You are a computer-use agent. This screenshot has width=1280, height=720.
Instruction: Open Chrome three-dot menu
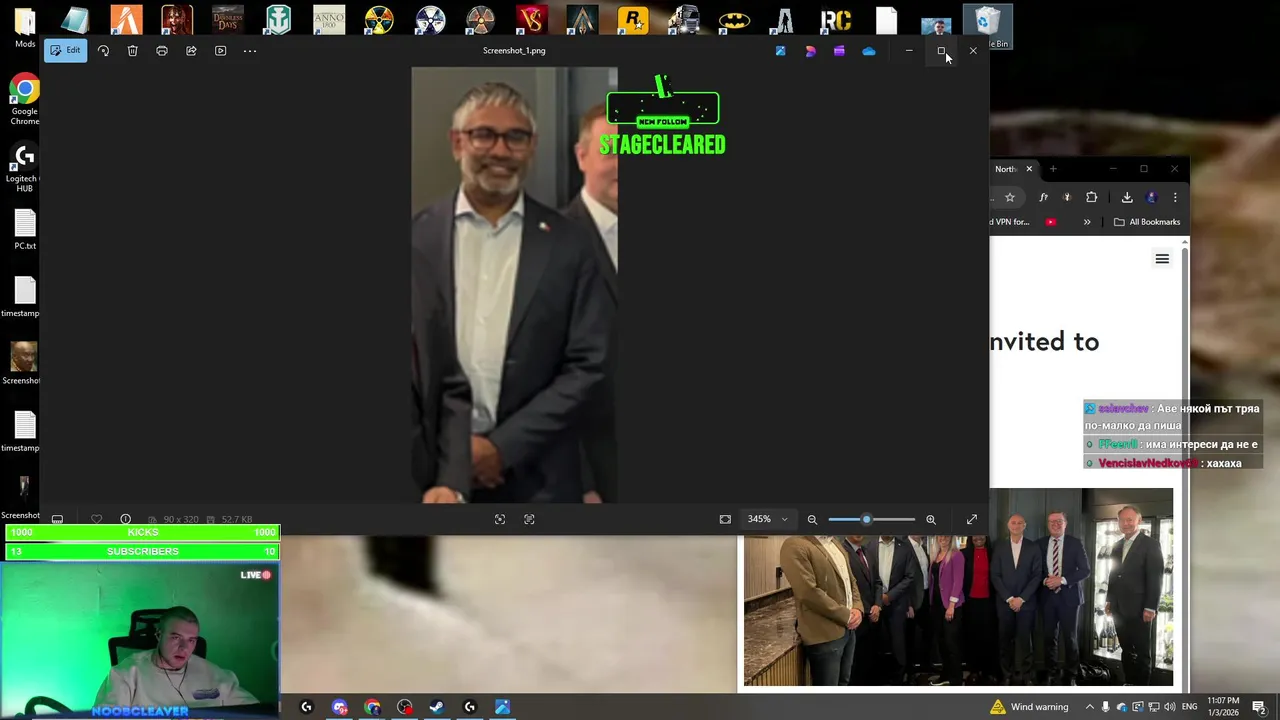tap(1175, 197)
